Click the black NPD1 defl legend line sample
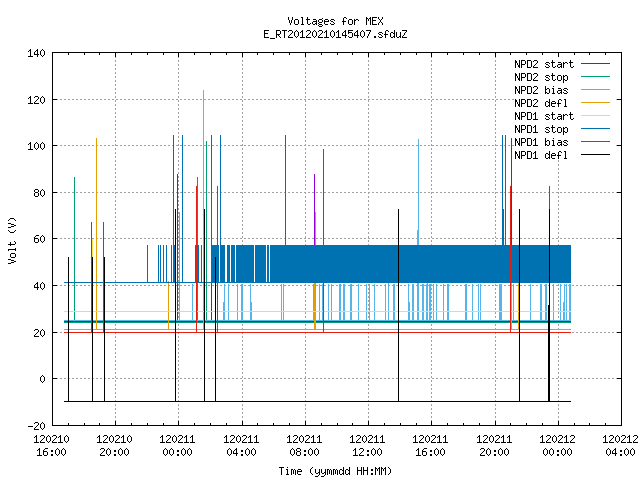 (x=596, y=155)
